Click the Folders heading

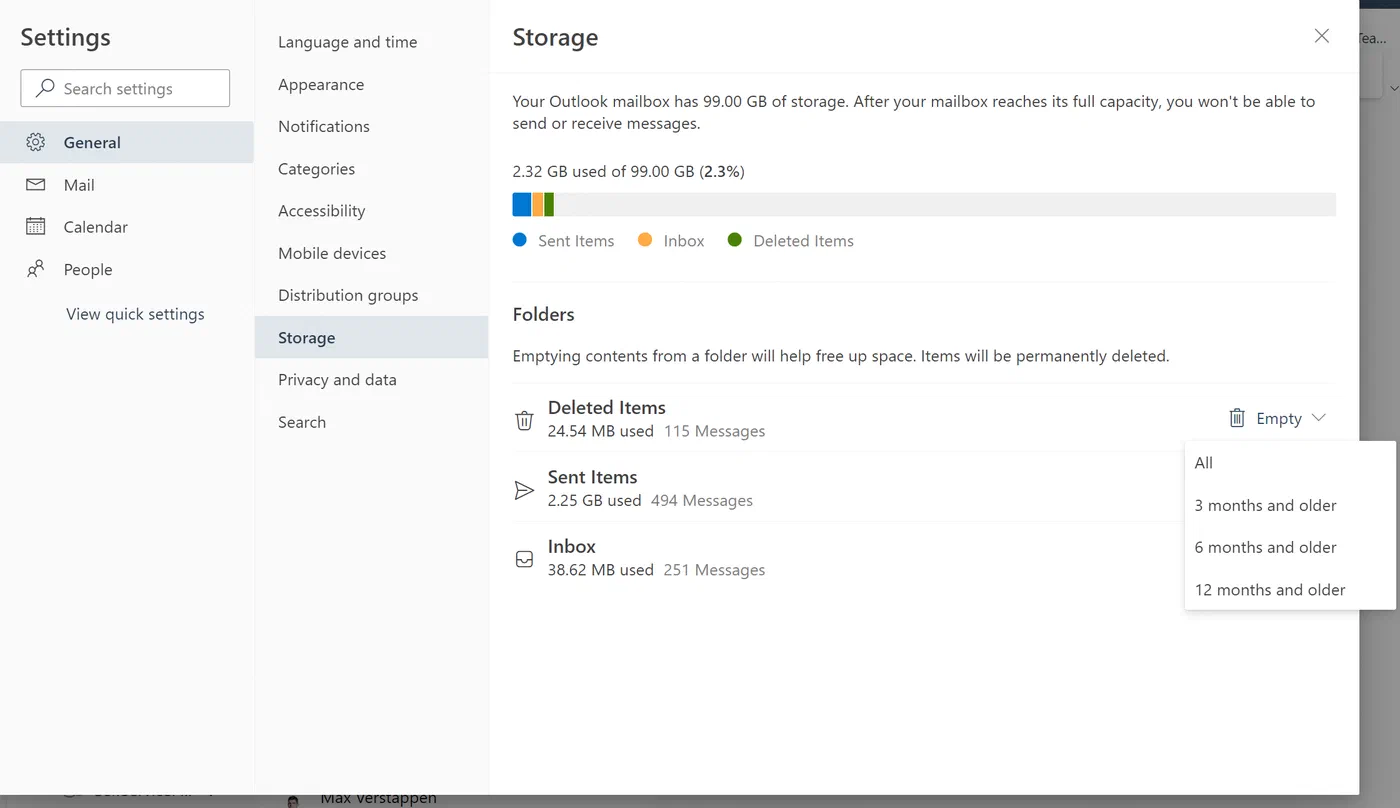point(543,314)
